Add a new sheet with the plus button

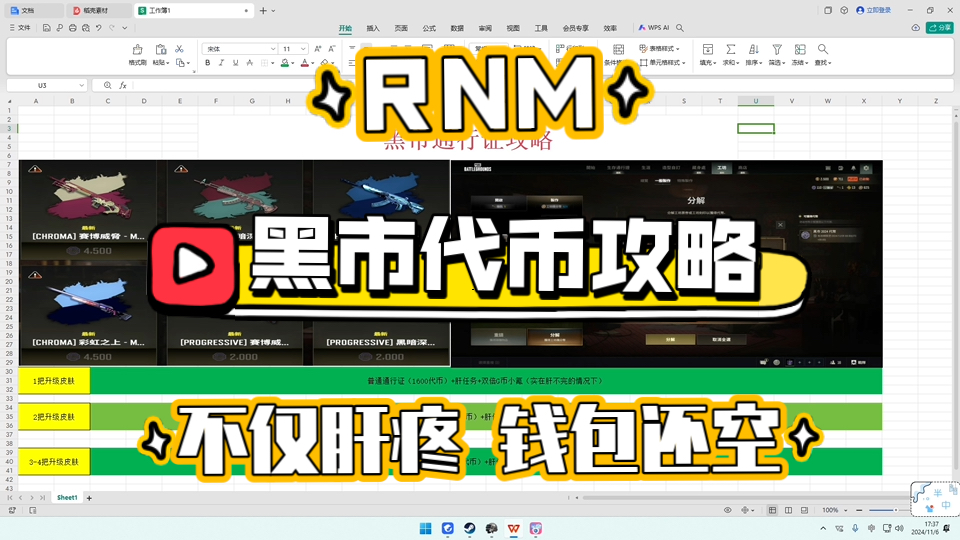(89, 498)
